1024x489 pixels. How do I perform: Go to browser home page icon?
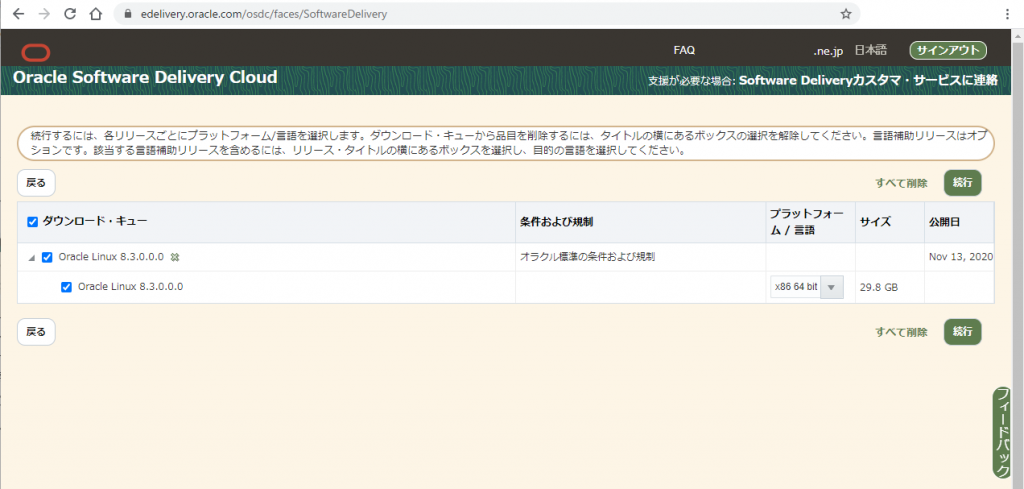click(95, 14)
